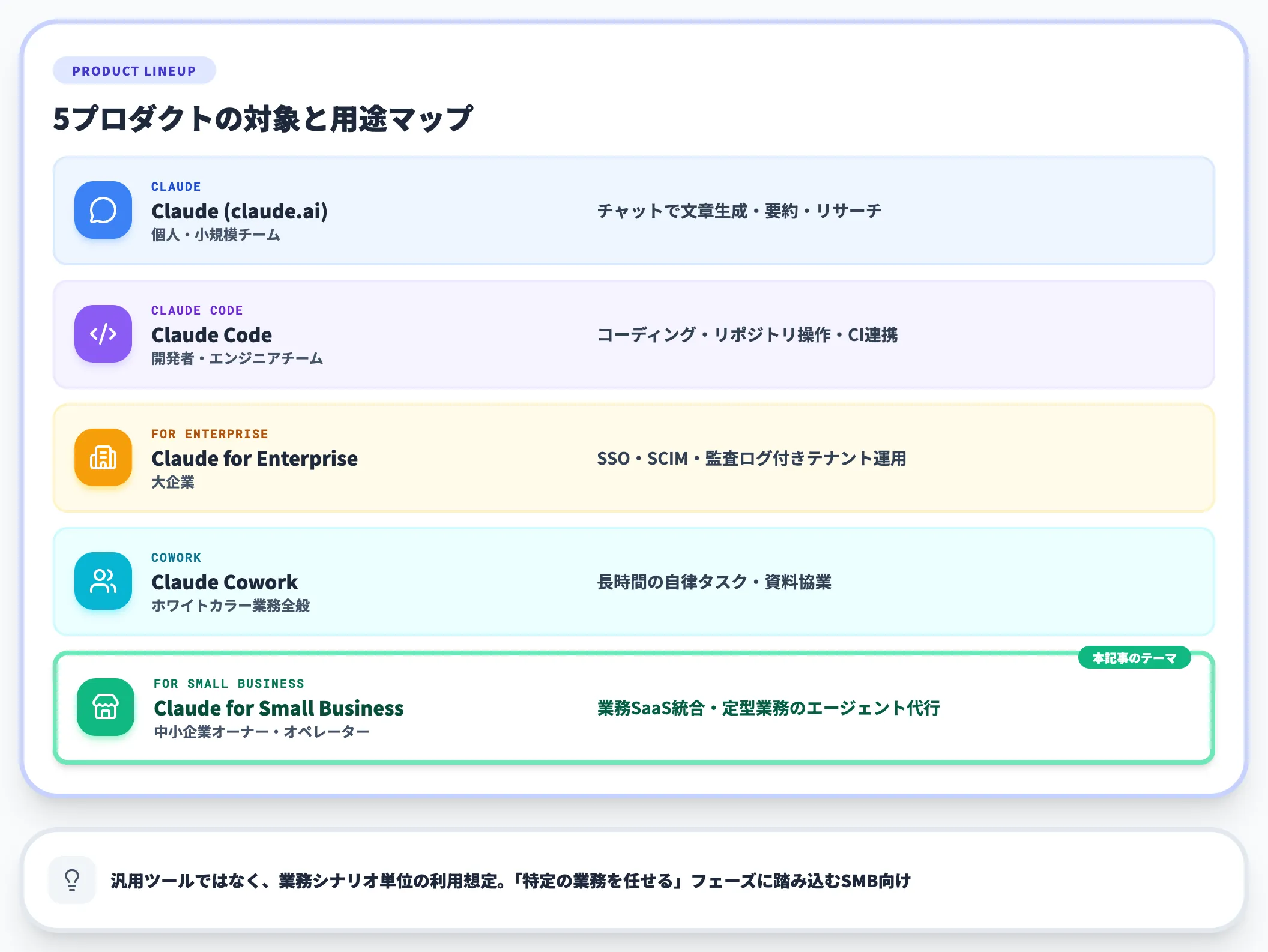Click the Claude Cowork product title
Viewport: 1268px width, 952px height.
point(225,582)
